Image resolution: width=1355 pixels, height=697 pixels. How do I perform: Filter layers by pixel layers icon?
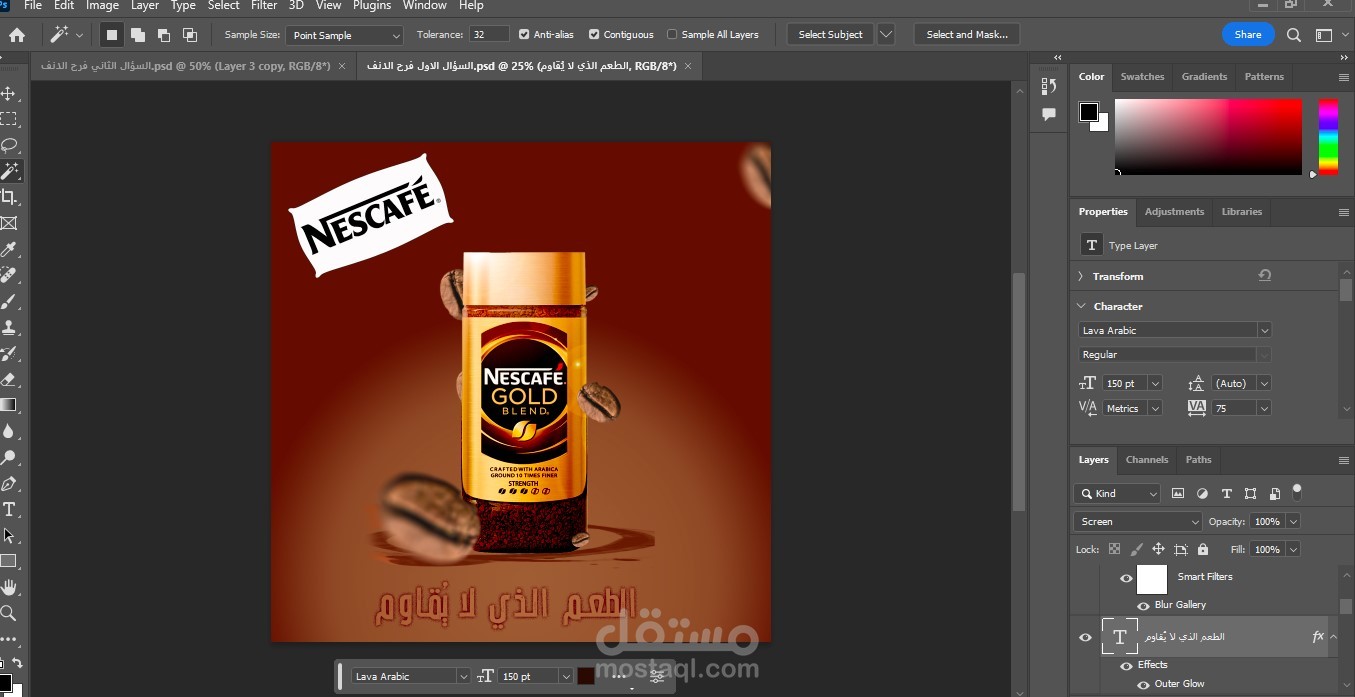tap(1178, 493)
